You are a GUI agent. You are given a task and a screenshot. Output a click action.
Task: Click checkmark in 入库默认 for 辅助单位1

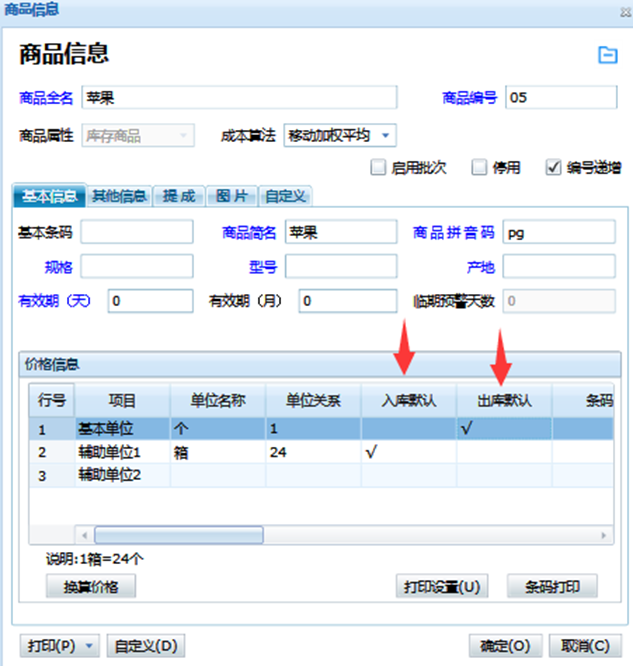(x=371, y=452)
